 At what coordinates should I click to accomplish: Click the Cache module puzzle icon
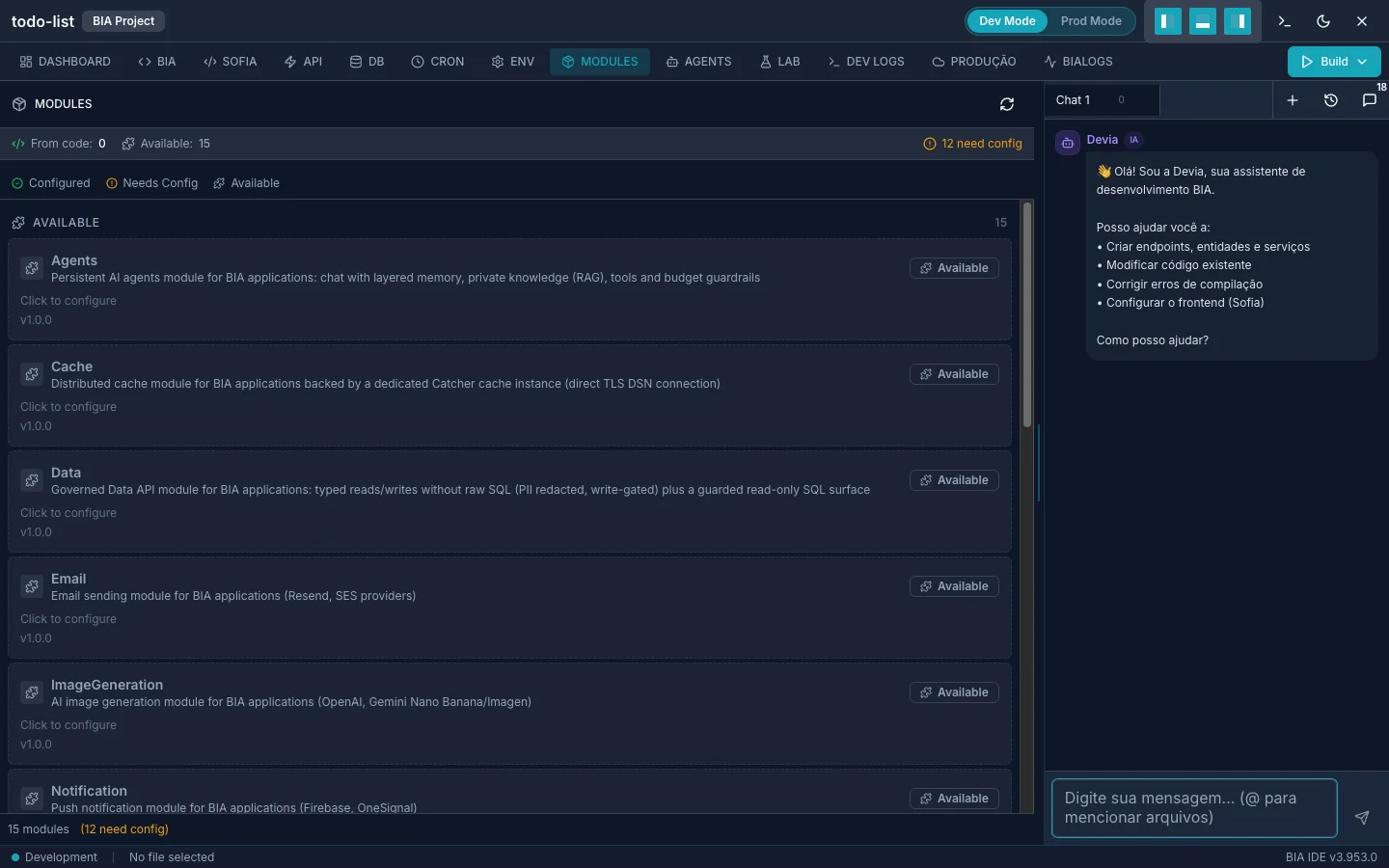[x=32, y=374]
